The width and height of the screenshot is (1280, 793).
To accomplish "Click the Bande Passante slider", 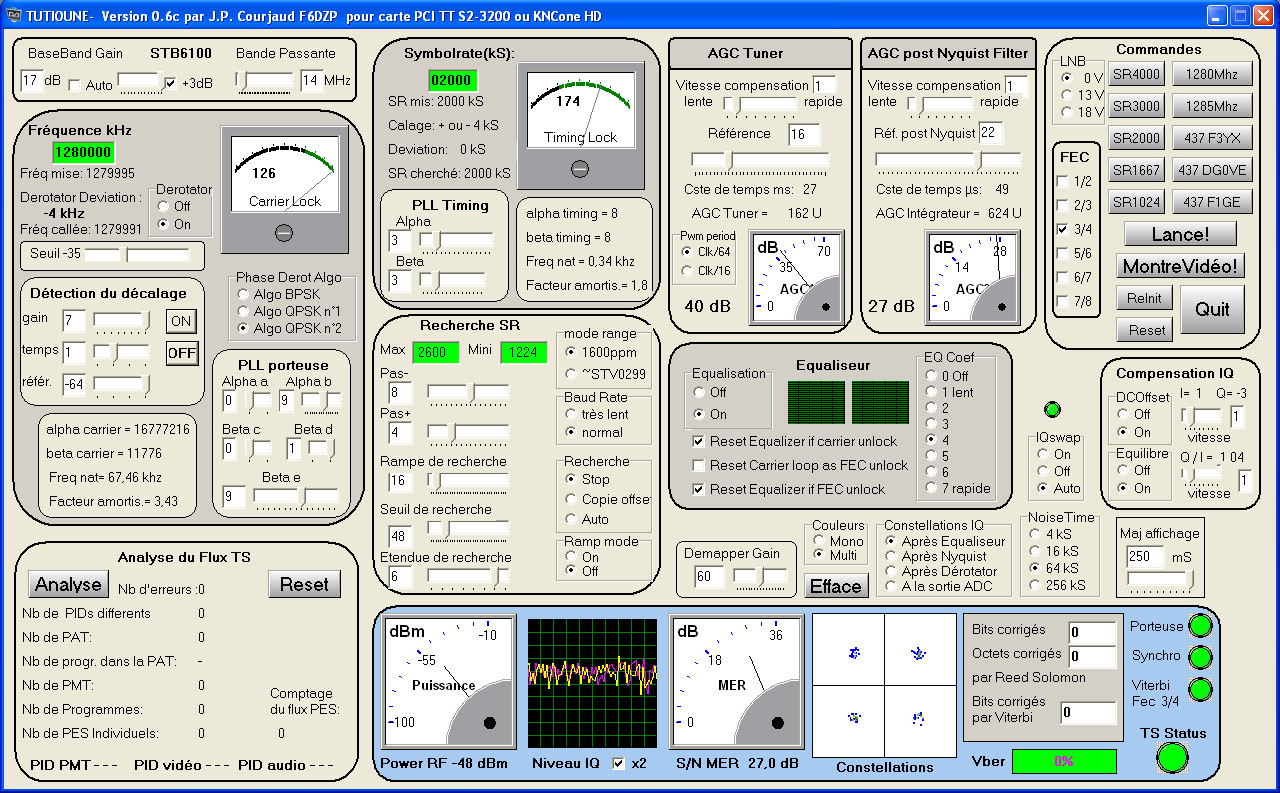I will point(264,80).
